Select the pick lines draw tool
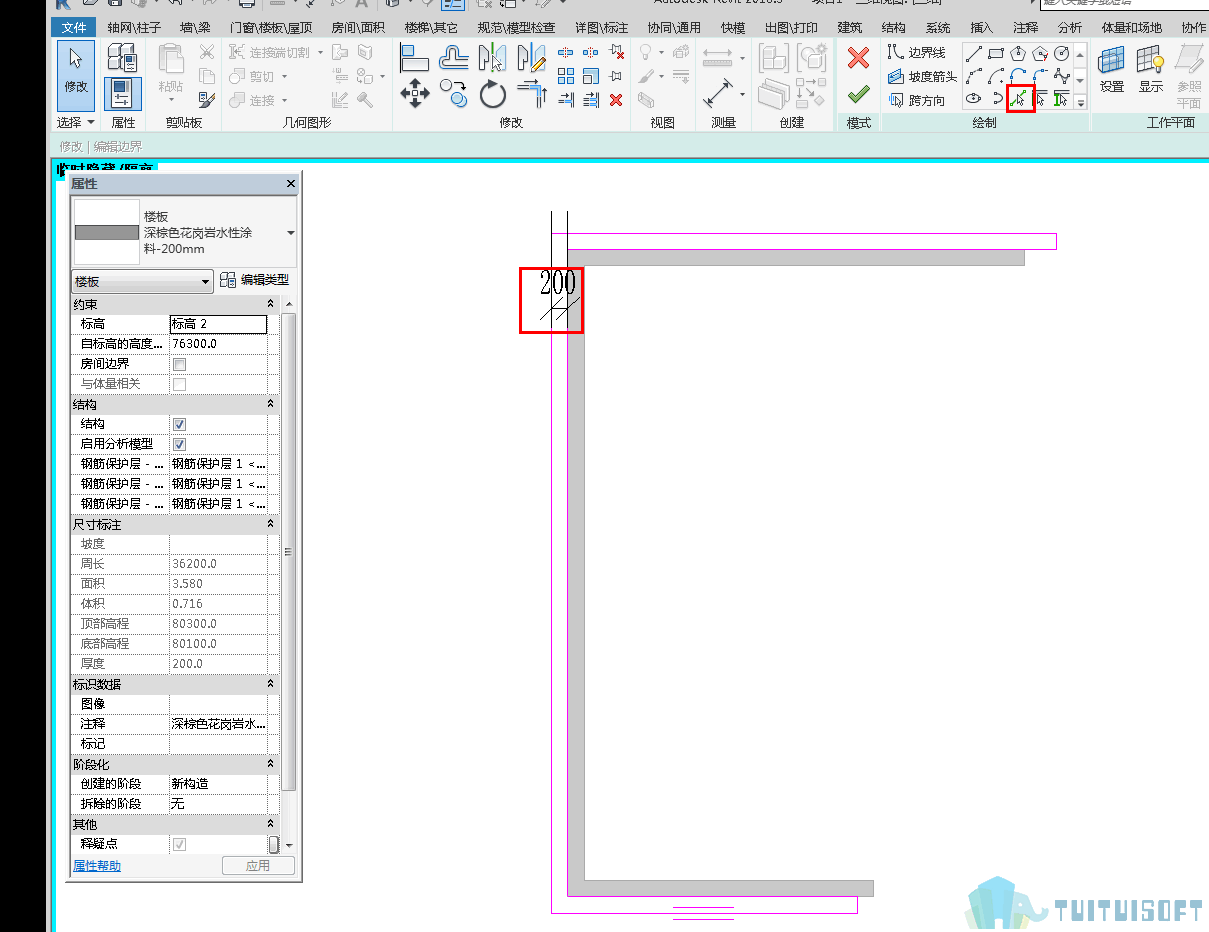Screen dimensions: 1209x932 (x=1019, y=99)
